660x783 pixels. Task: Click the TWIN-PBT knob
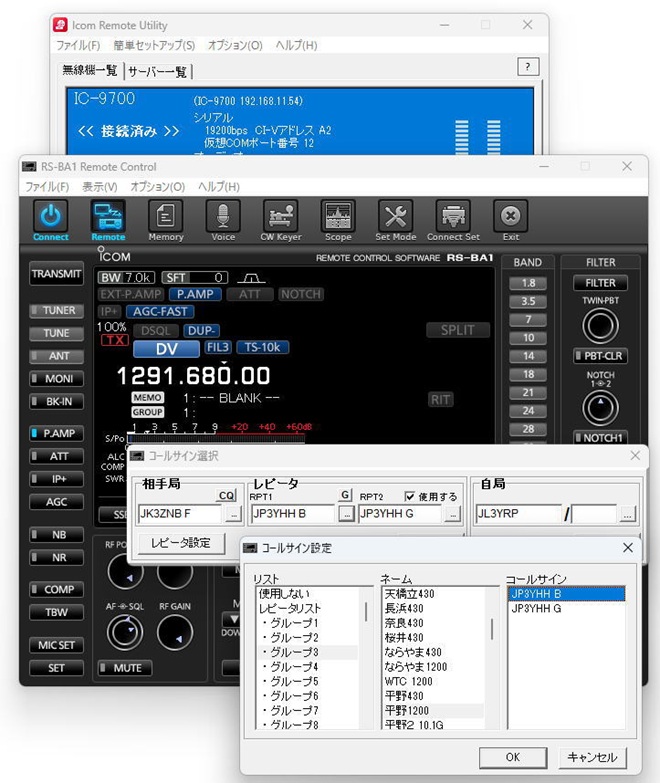[600, 326]
